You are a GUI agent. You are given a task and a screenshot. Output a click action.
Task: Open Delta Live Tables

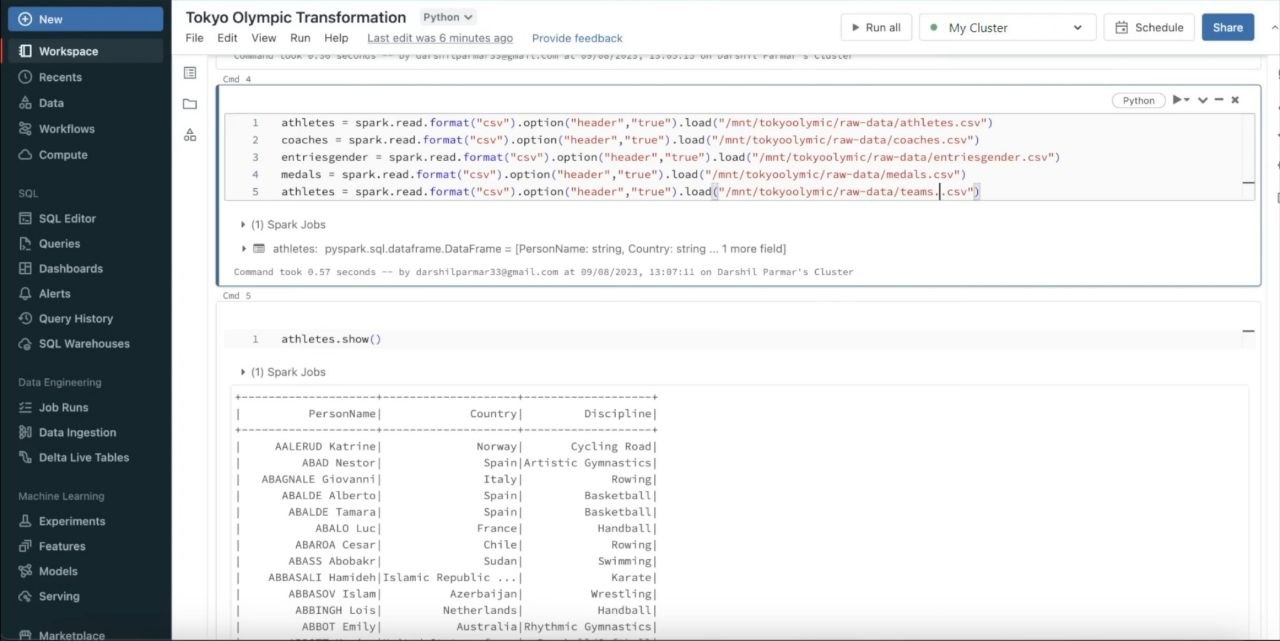coord(85,457)
